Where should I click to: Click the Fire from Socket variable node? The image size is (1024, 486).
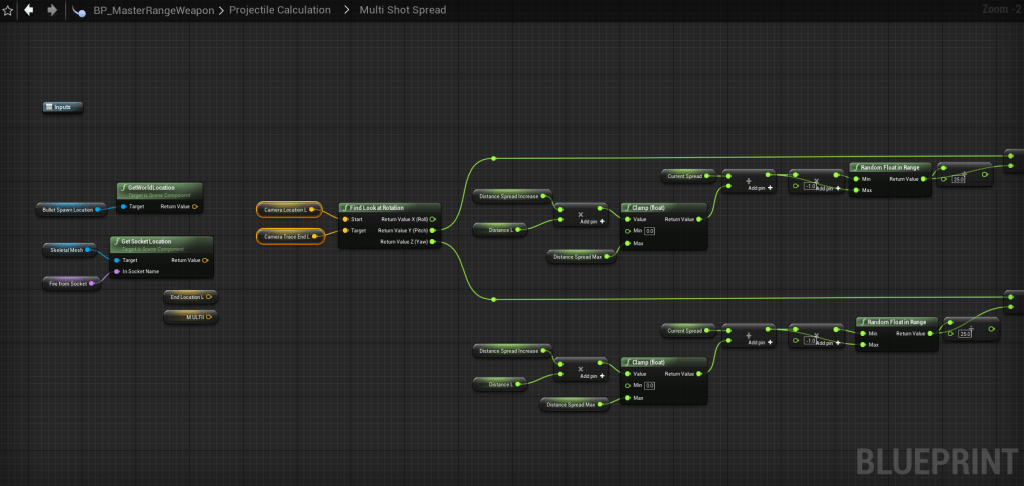tap(69, 284)
